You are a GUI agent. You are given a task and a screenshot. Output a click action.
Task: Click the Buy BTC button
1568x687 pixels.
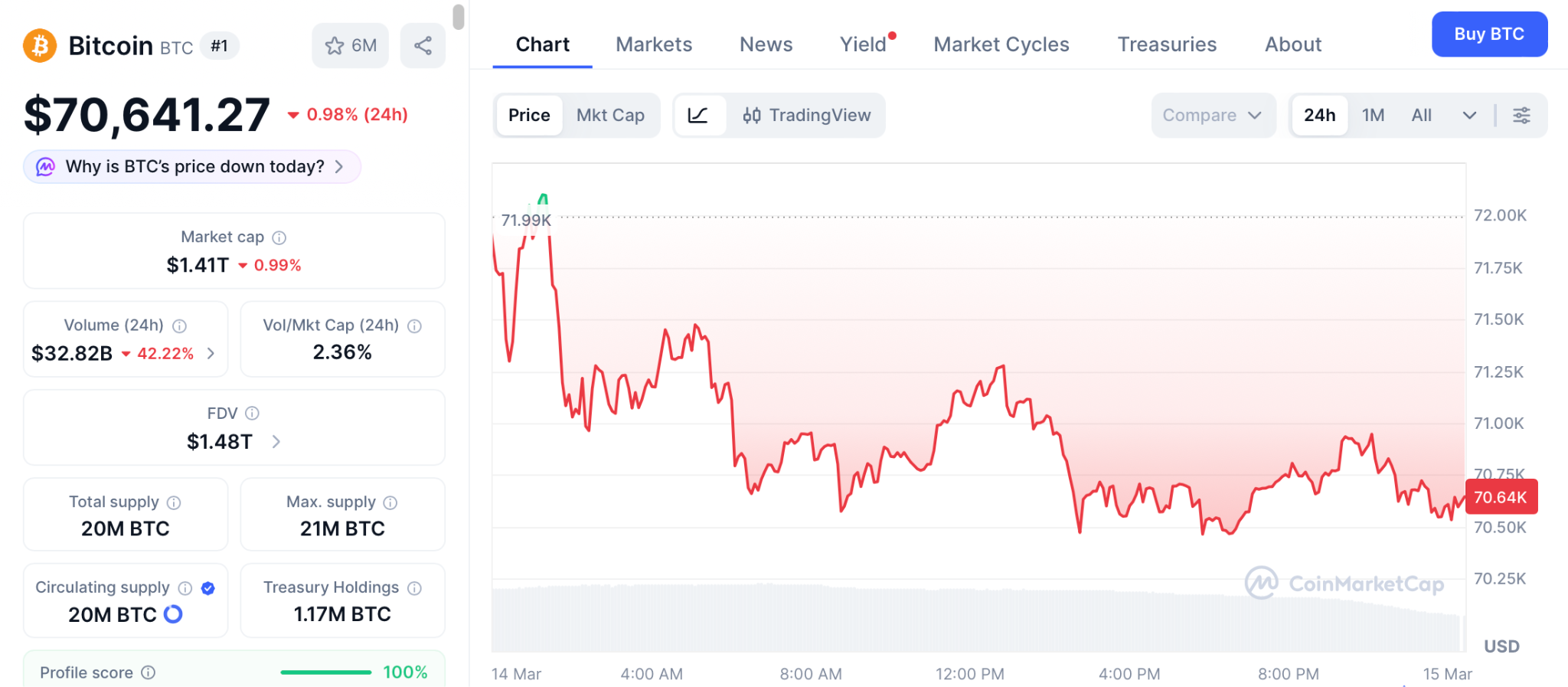(1488, 34)
